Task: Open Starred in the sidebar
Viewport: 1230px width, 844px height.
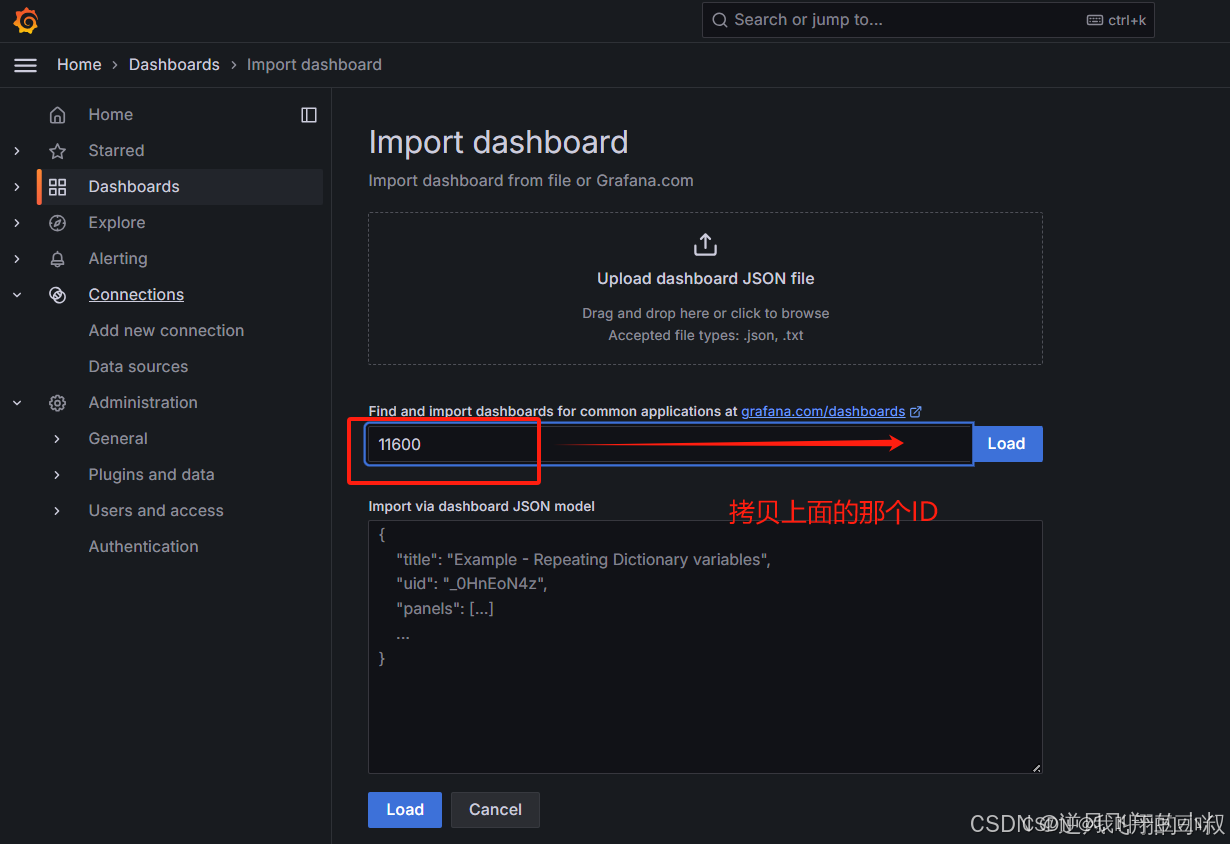Action: point(116,151)
